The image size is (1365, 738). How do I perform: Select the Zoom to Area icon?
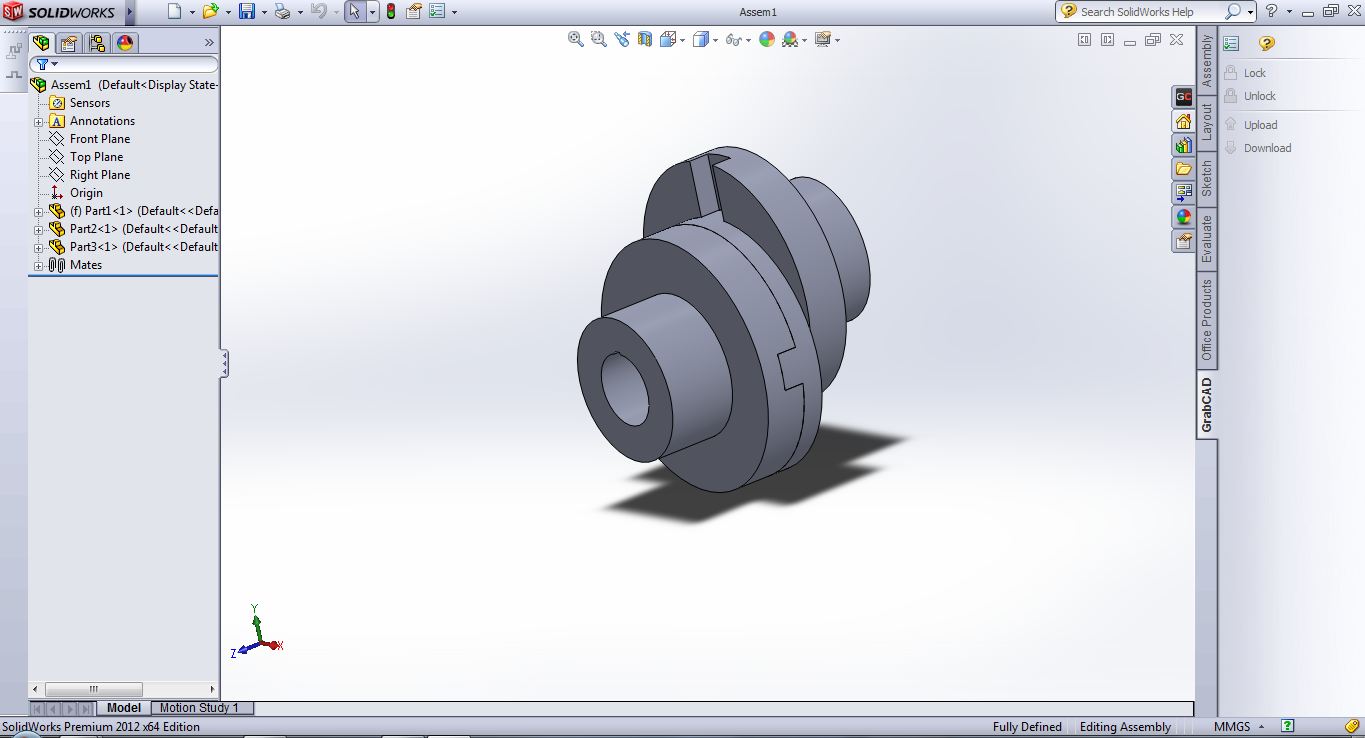[x=598, y=39]
